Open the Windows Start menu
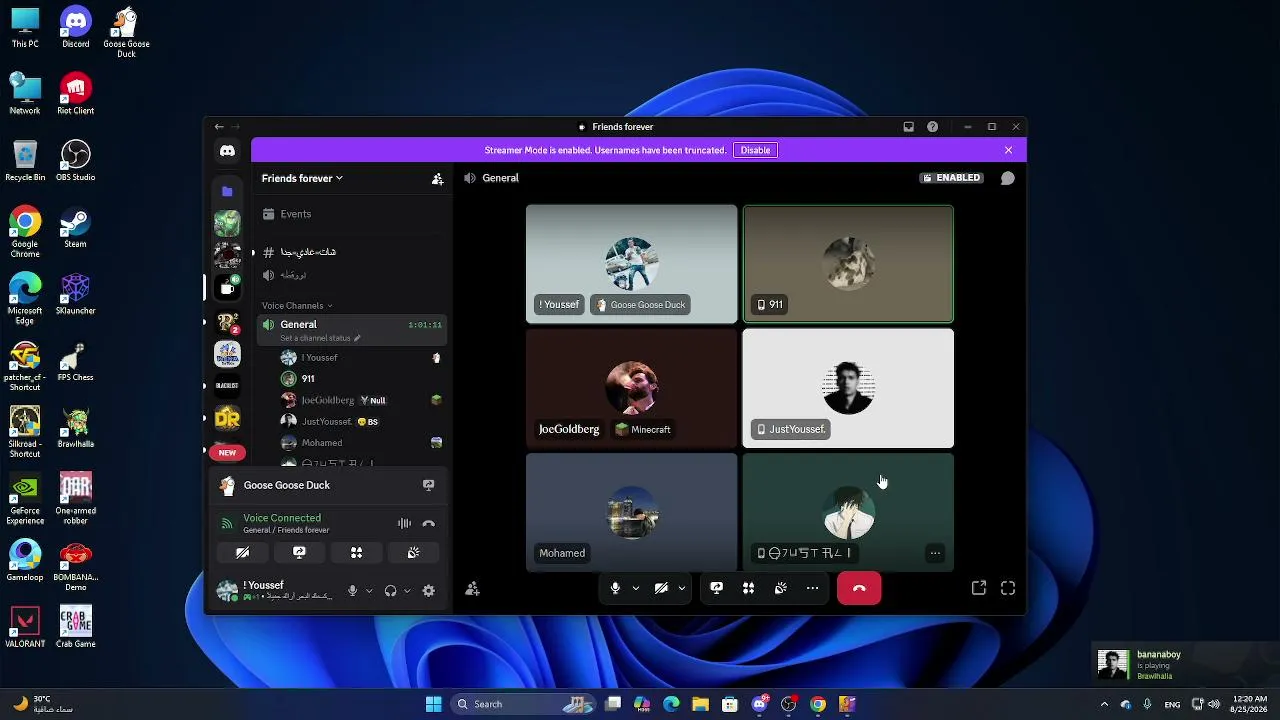1280x720 pixels. tap(433, 704)
